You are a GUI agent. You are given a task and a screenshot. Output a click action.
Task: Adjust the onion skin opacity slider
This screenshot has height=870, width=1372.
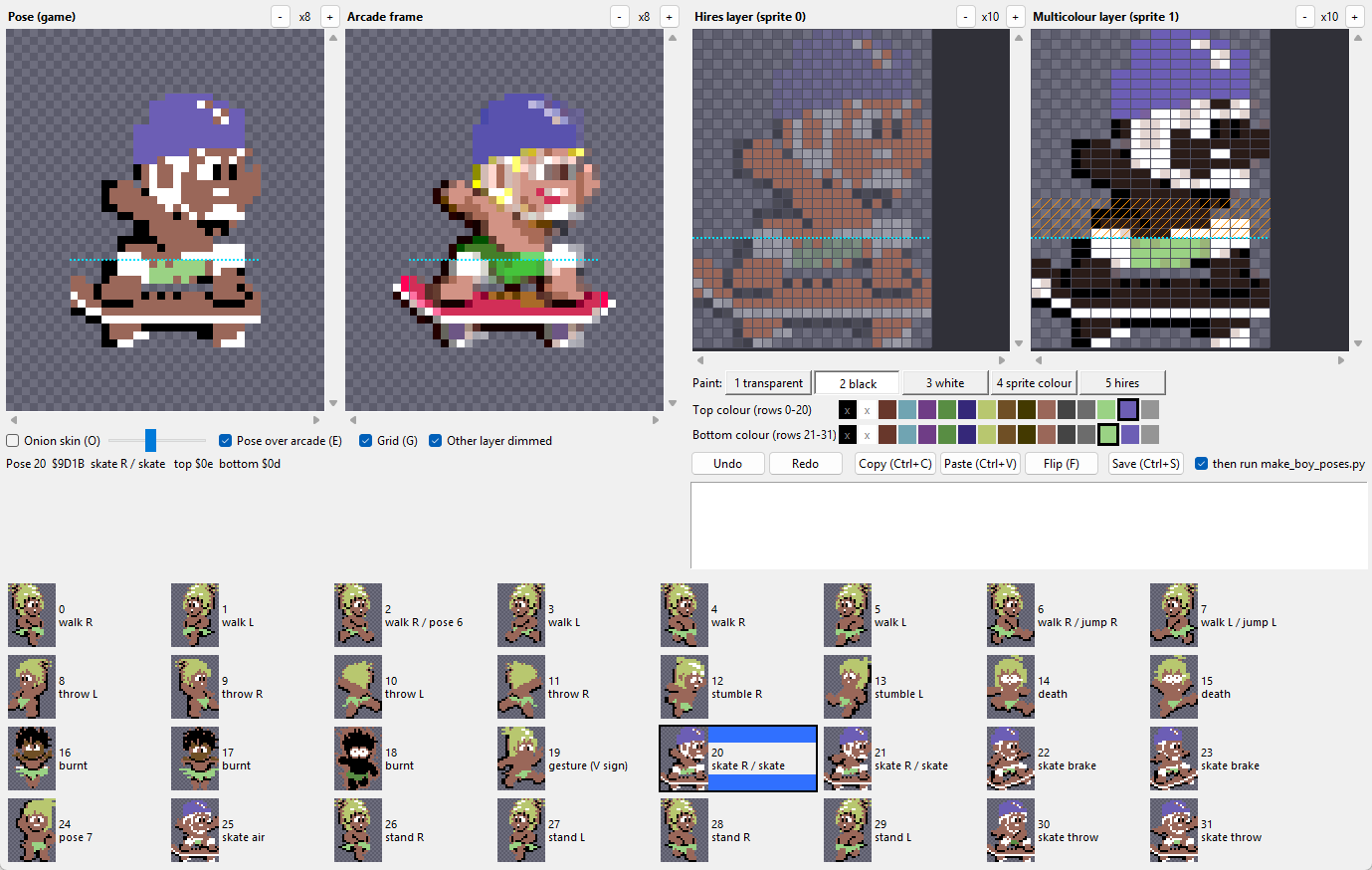150,440
